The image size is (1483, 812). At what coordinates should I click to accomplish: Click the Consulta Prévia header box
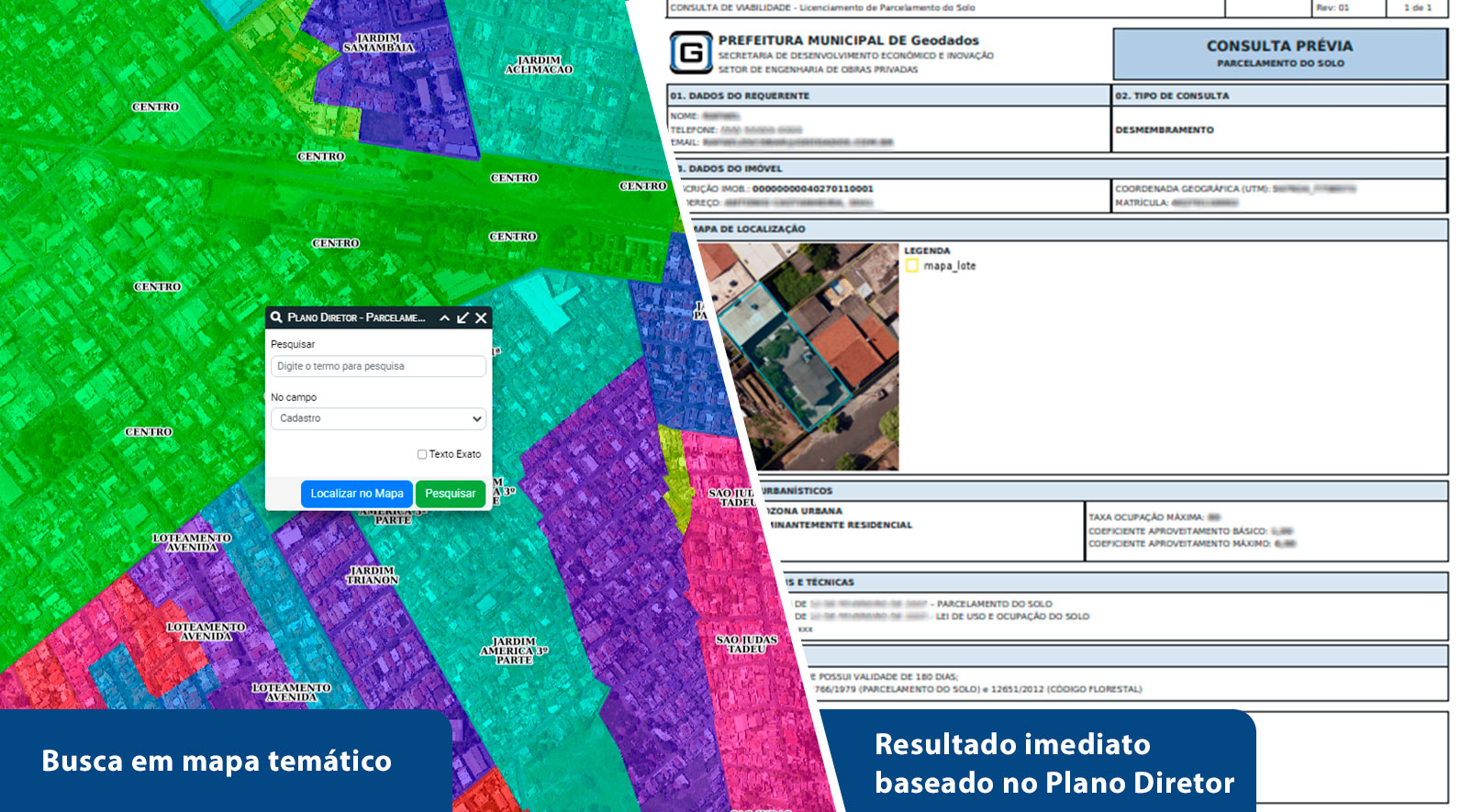click(1279, 53)
